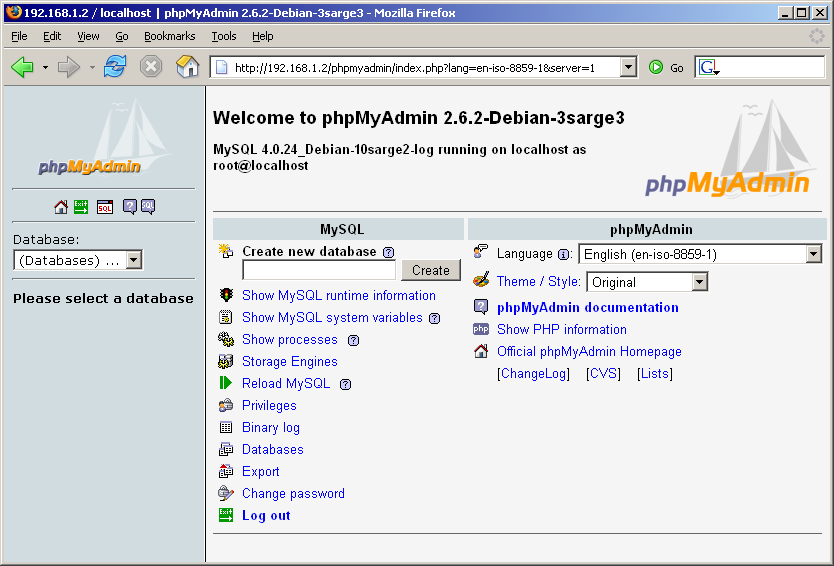This screenshot has width=834, height=566.
Task: Open the Tools menu
Action: point(224,36)
